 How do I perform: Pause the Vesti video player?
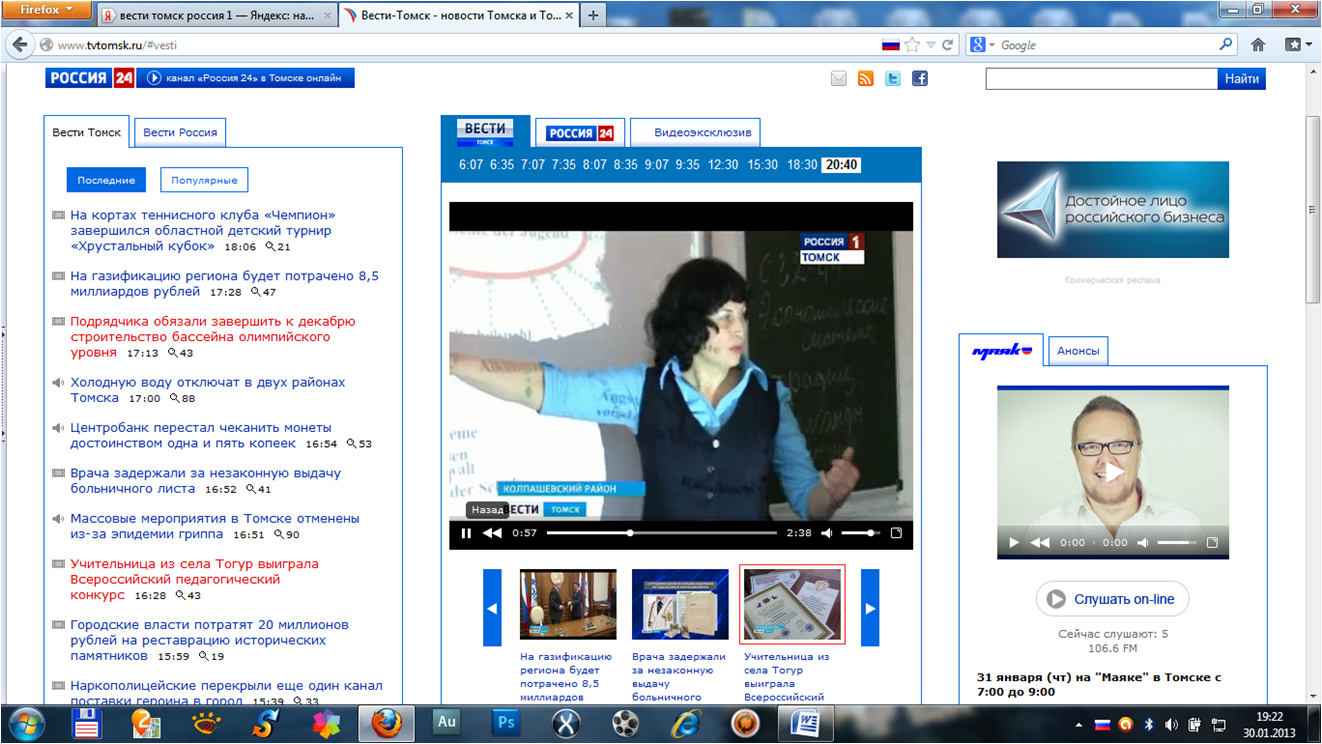(x=466, y=533)
